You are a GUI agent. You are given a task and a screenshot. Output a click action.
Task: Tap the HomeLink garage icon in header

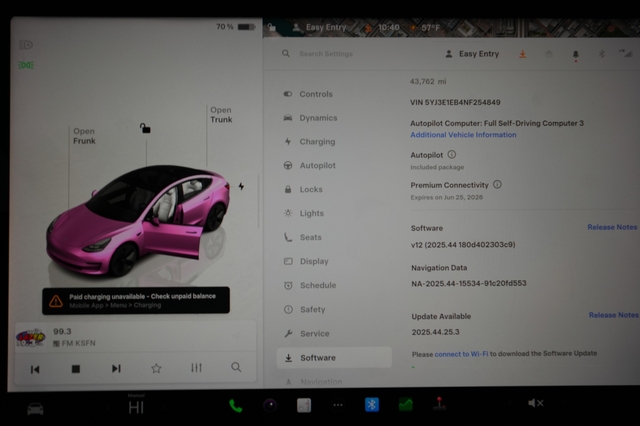pyautogui.click(x=549, y=53)
